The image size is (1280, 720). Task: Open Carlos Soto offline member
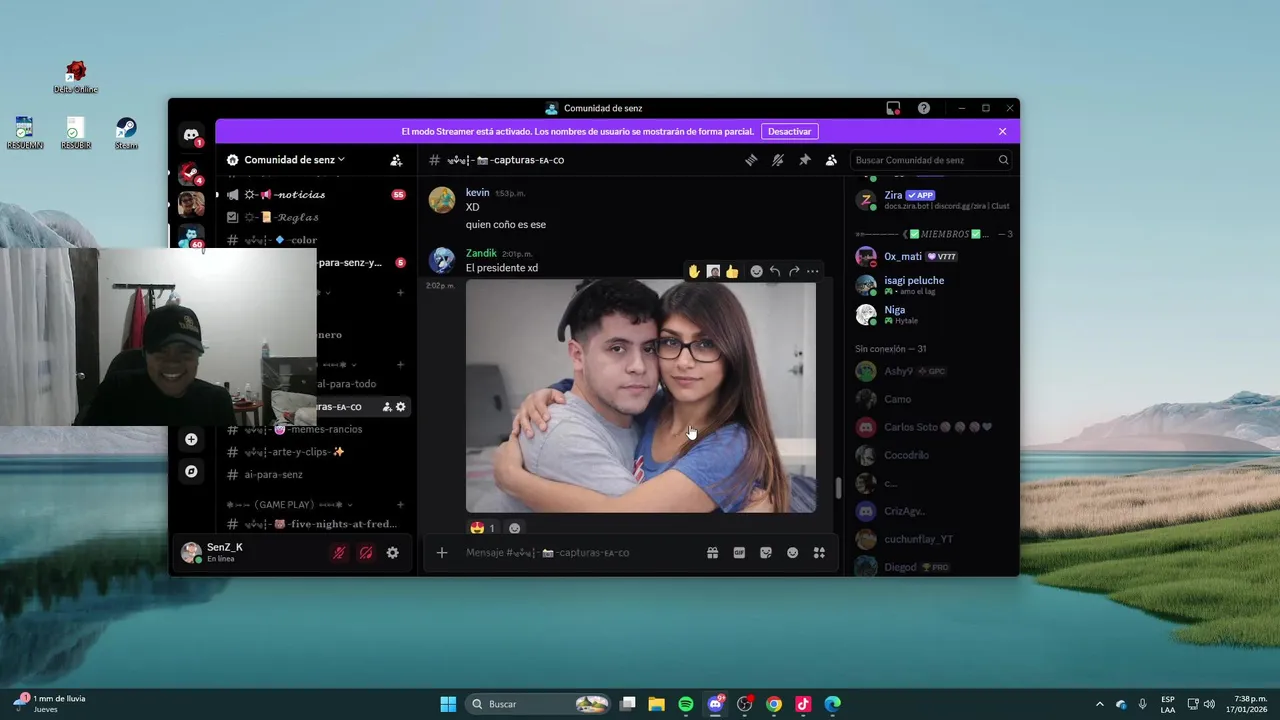932,427
